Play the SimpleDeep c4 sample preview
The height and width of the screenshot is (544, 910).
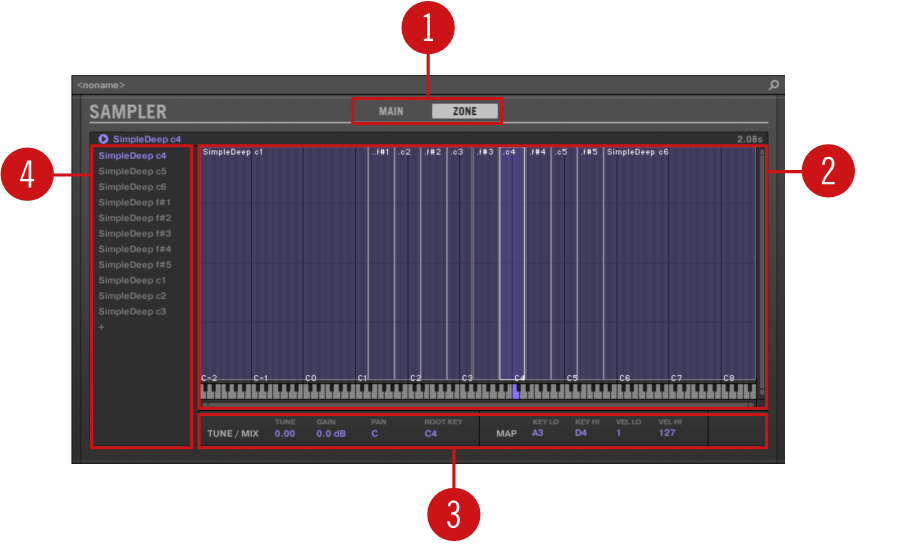103,139
